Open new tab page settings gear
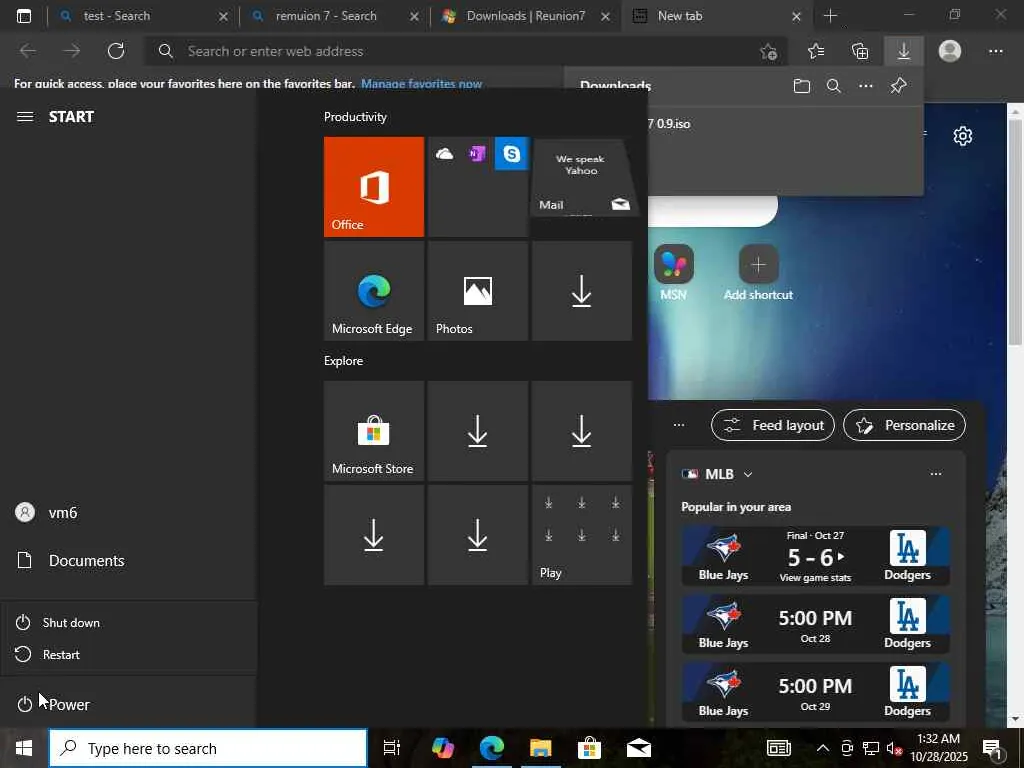Screen dimensions: 1024x768 tap(963, 136)
